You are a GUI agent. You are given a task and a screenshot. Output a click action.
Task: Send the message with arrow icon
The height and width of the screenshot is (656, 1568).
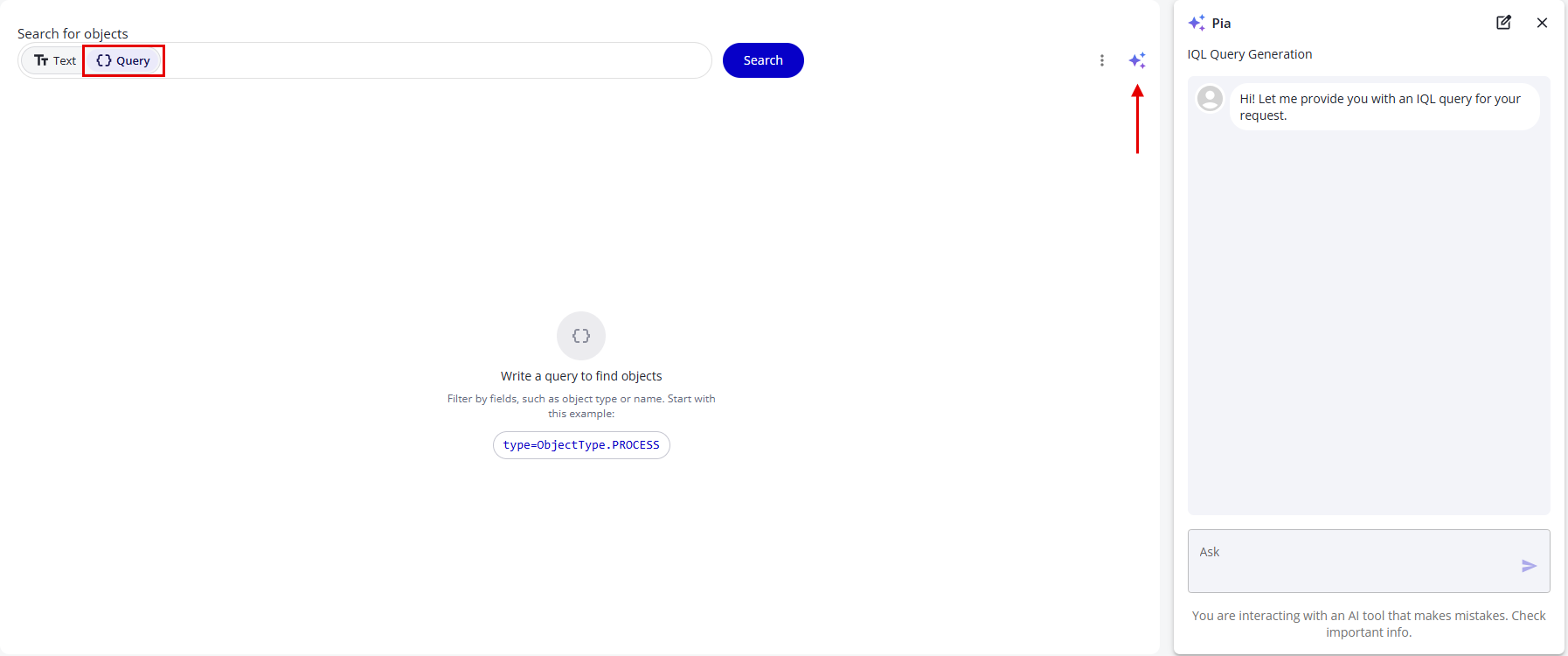[1529, 566]
